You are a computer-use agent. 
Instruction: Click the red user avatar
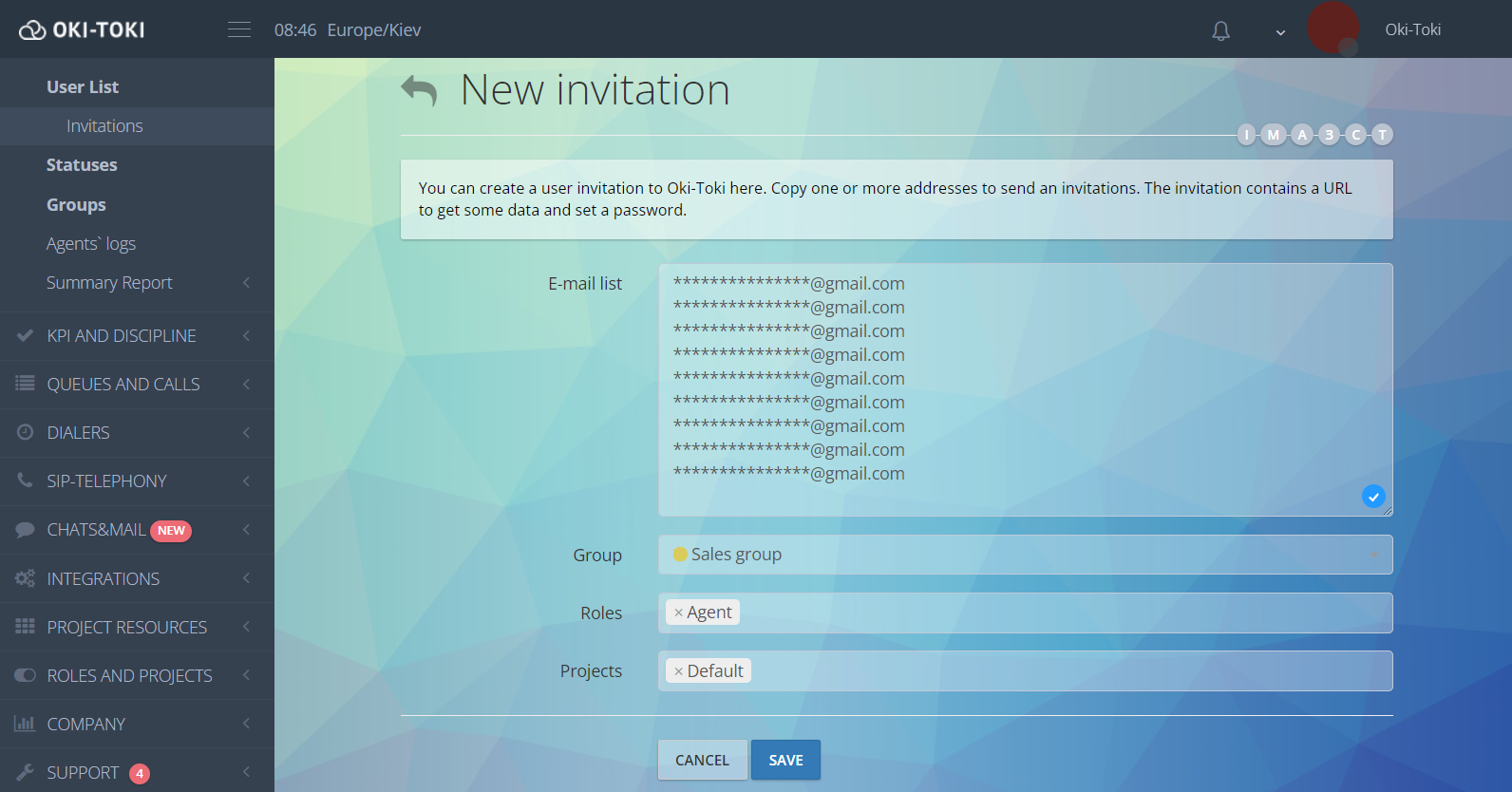coord(1332,28)
